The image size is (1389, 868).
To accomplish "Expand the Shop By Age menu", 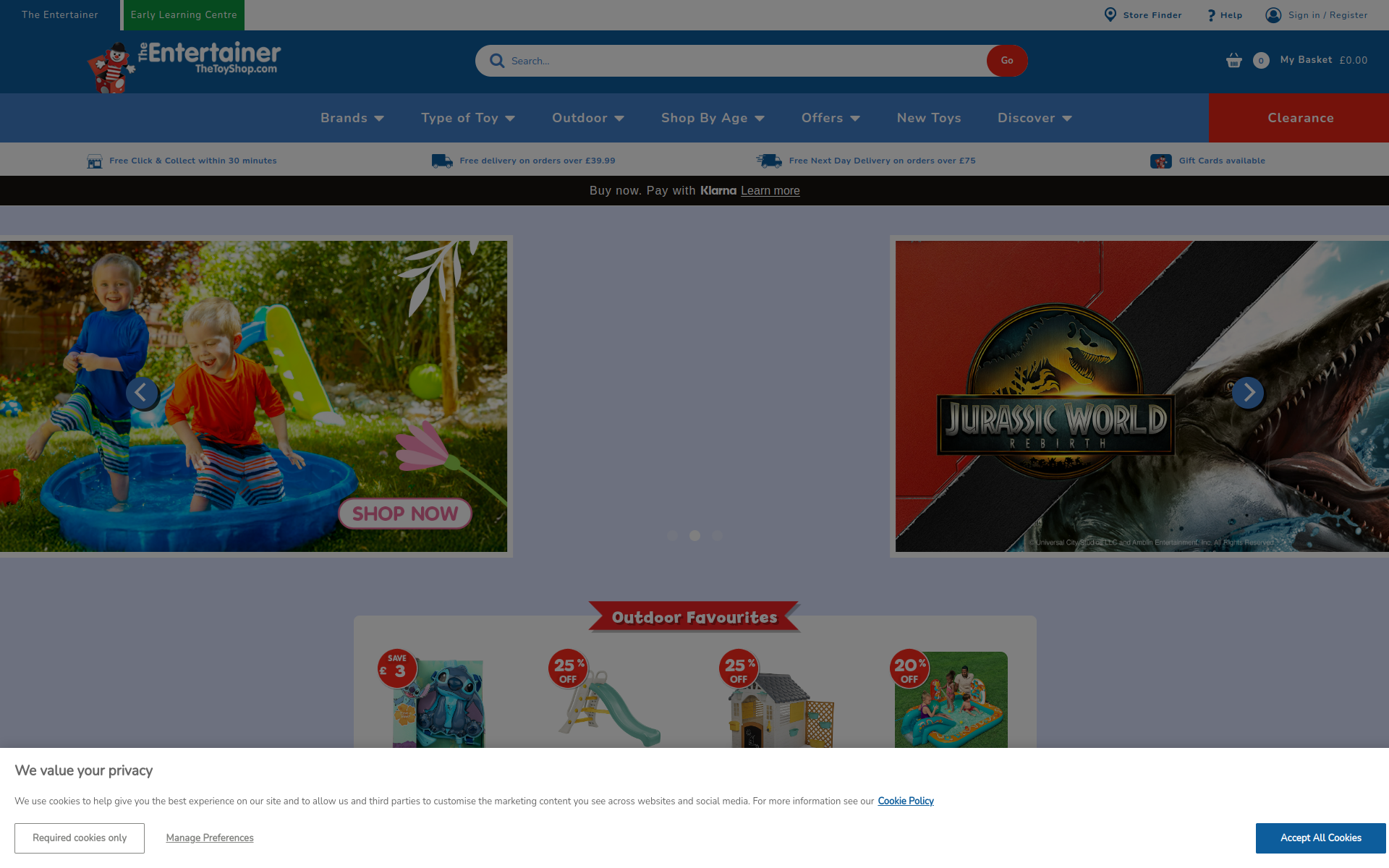I will [x=713, y=118].
